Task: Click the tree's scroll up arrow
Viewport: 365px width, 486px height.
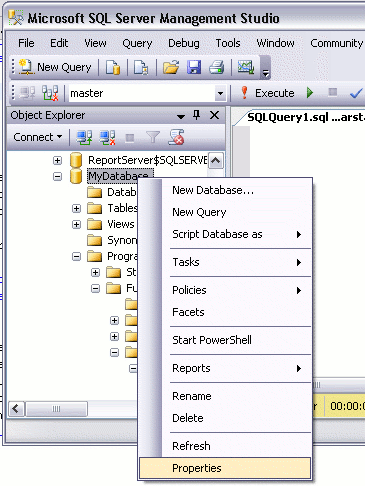Action: (216, 161)
